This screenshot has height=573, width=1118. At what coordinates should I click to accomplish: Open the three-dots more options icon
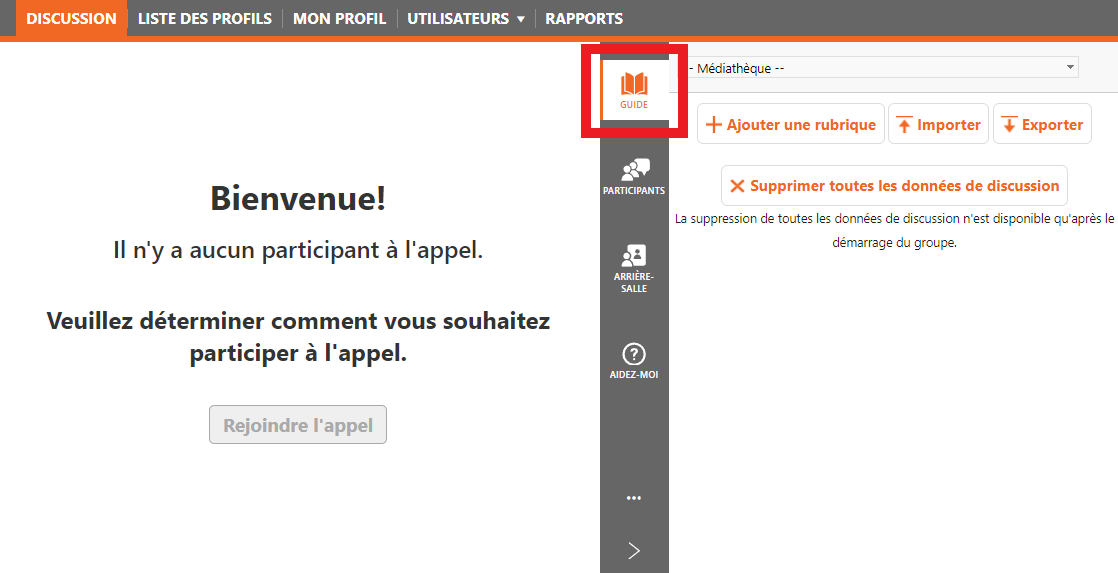[634, 498]
